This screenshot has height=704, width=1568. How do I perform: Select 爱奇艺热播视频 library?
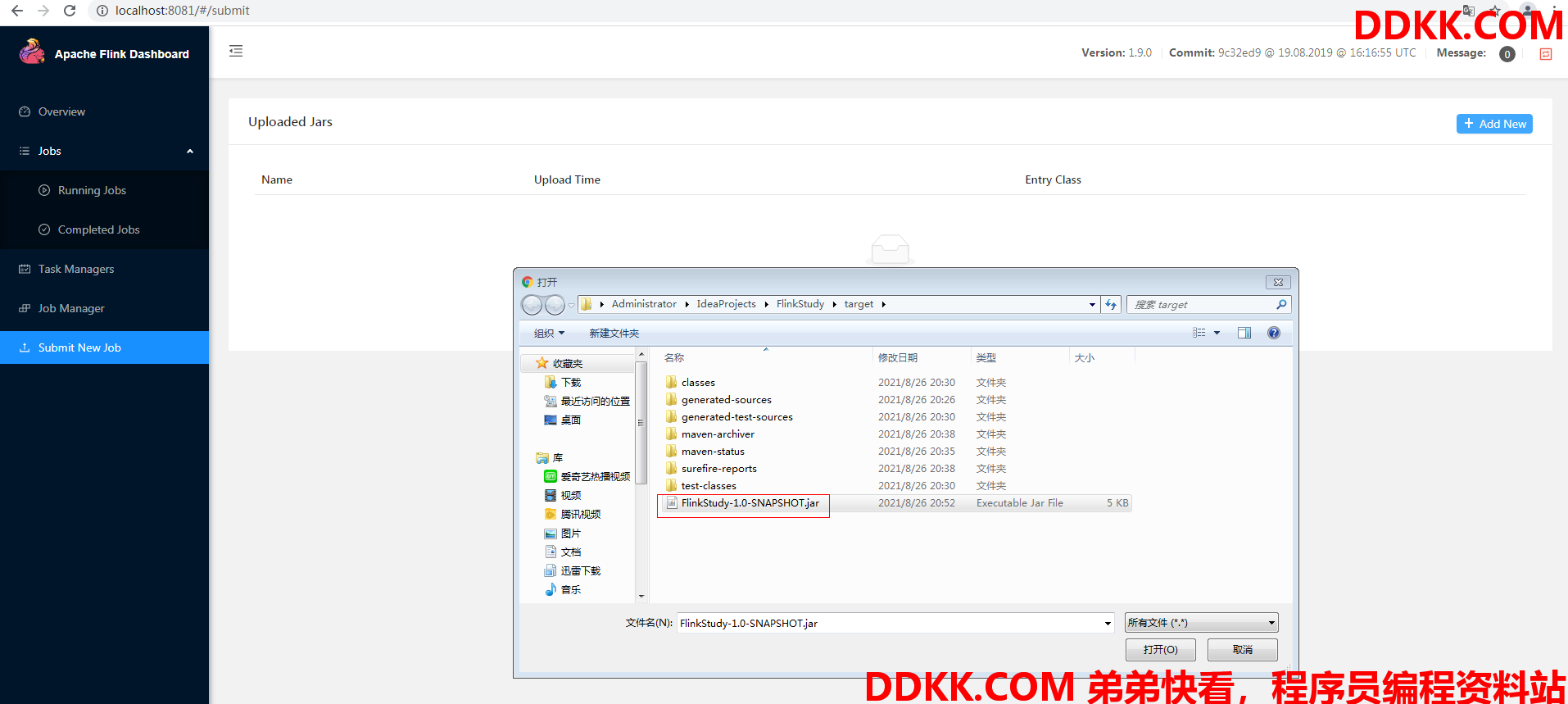pyautogui.click(x=595, y=476)
